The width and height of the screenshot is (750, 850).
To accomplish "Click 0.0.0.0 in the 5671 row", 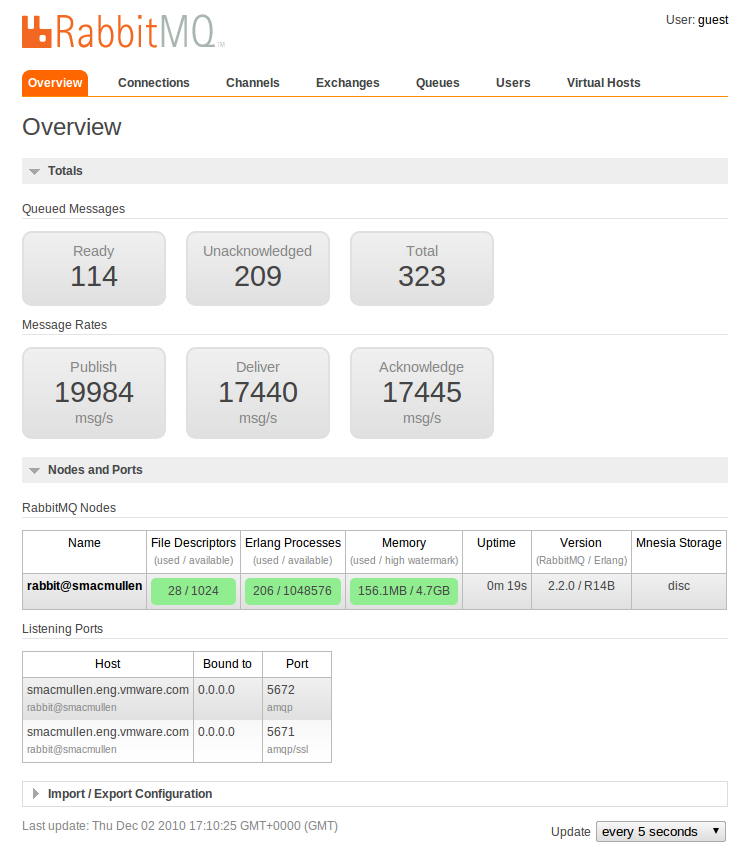I will [216, 732].
